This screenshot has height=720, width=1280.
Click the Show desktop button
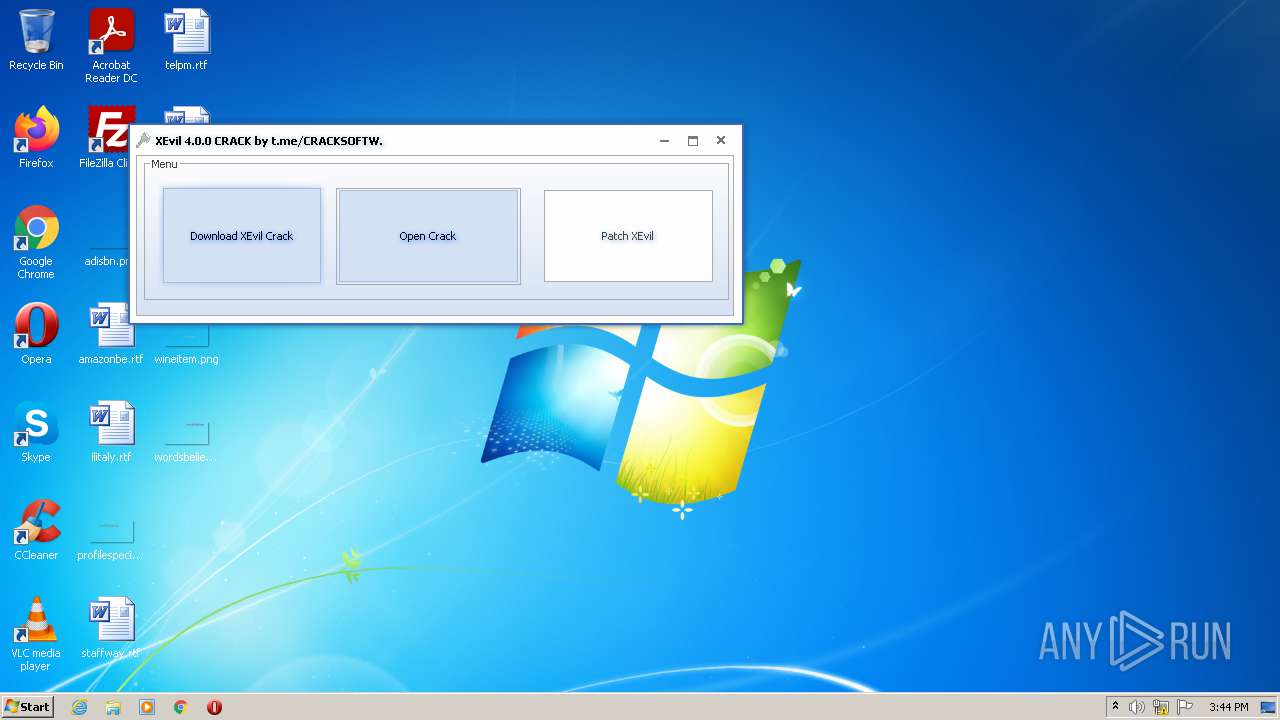[1269, 707]
